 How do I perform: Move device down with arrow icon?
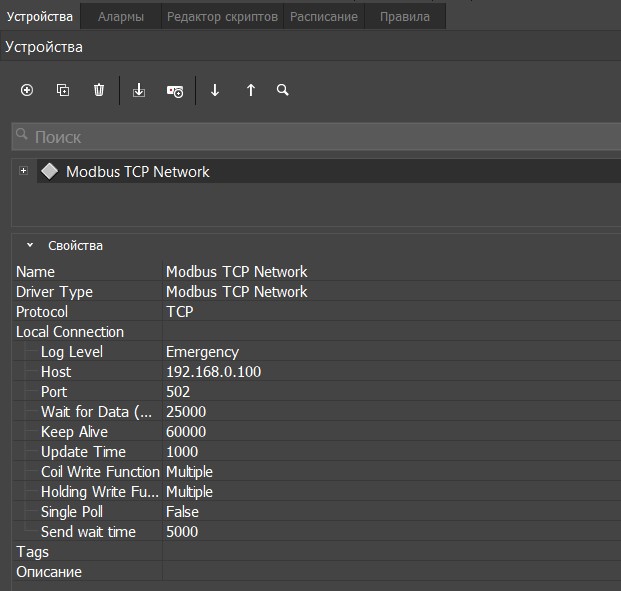(215, 90)
